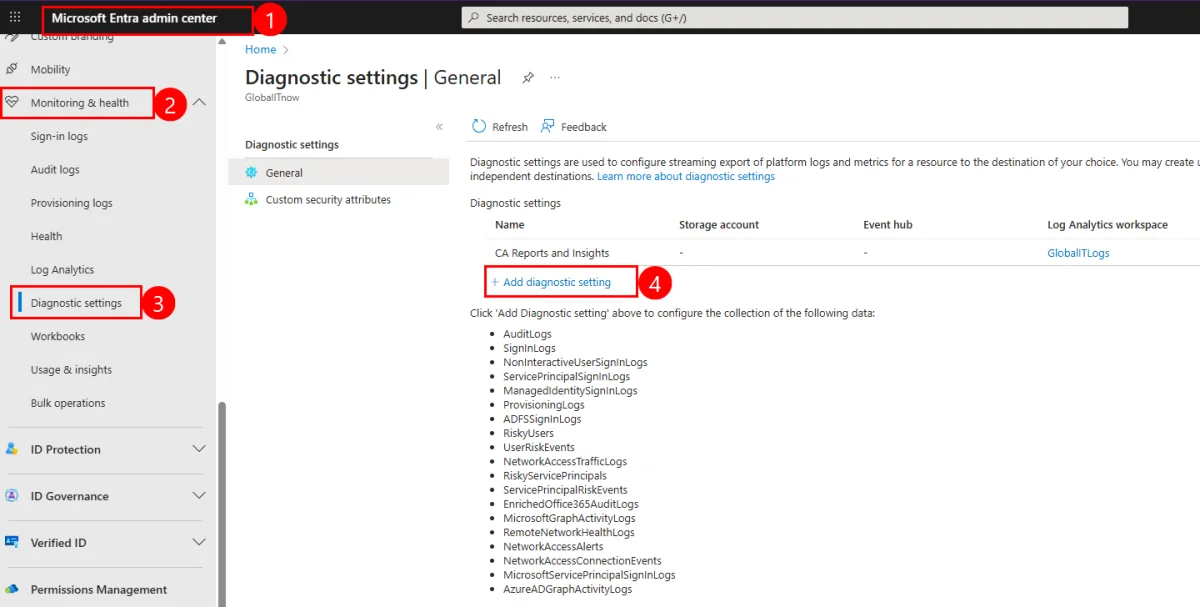The width and height of the screenshot is (1200, 607).
Task: Focus the Search resources, services, and docs box
Action: click(x=794, y=17)
